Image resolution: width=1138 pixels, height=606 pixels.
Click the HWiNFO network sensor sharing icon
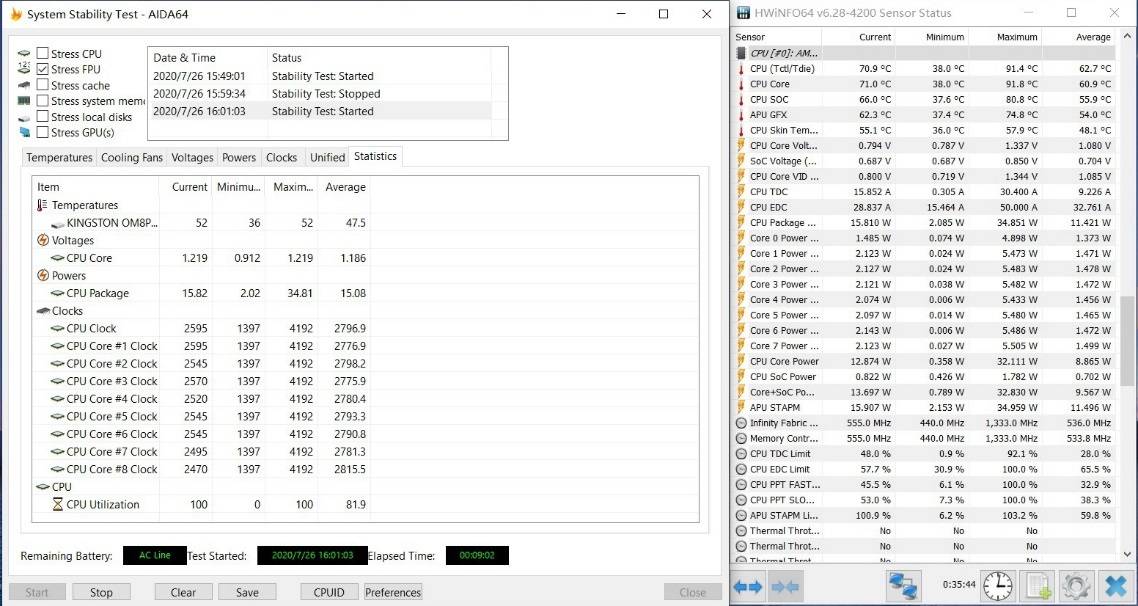[x=904, y=586]
